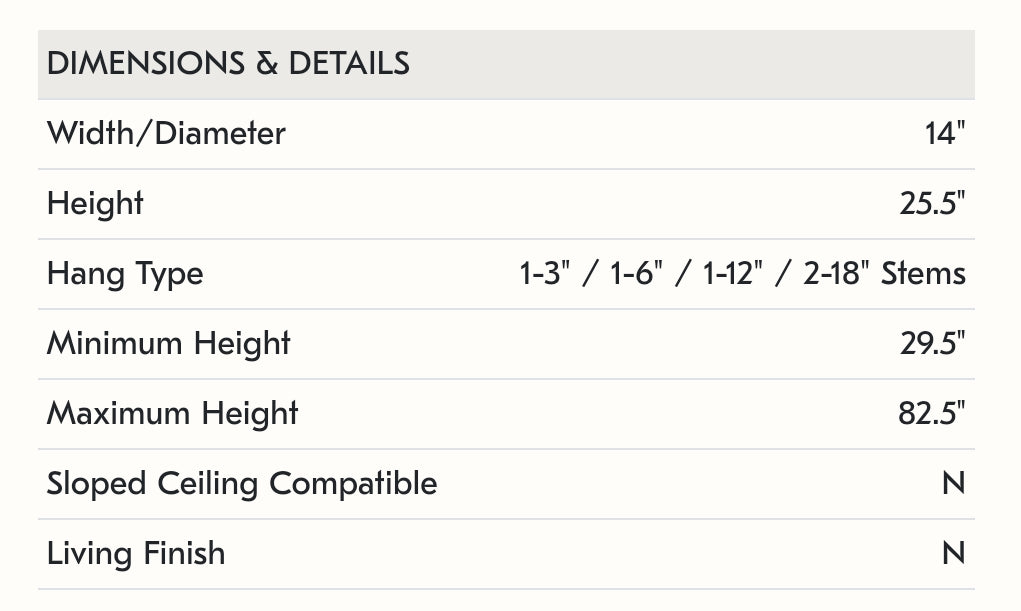Click the Living Finish label
The width and height of the screenshot is (1021, 611).
[x=136, y=554]
